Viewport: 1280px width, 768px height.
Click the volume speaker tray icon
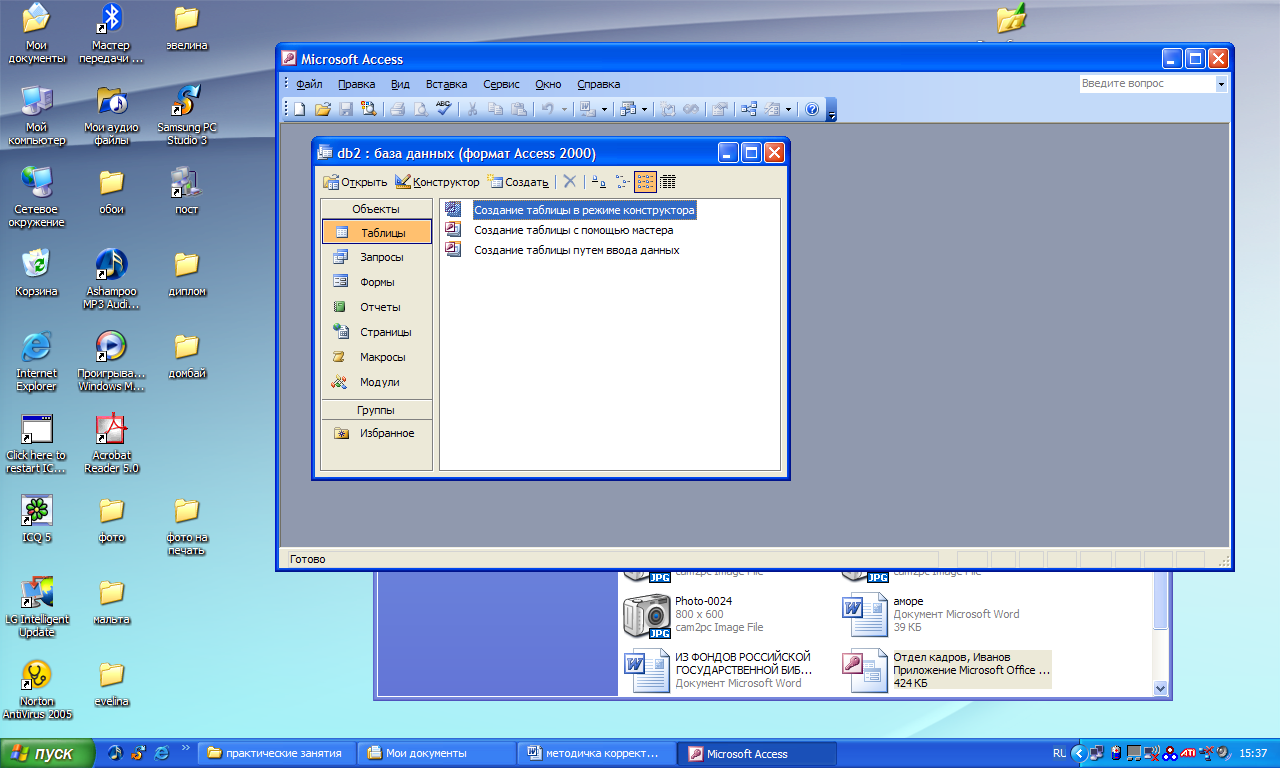[x=1223, y=753]
